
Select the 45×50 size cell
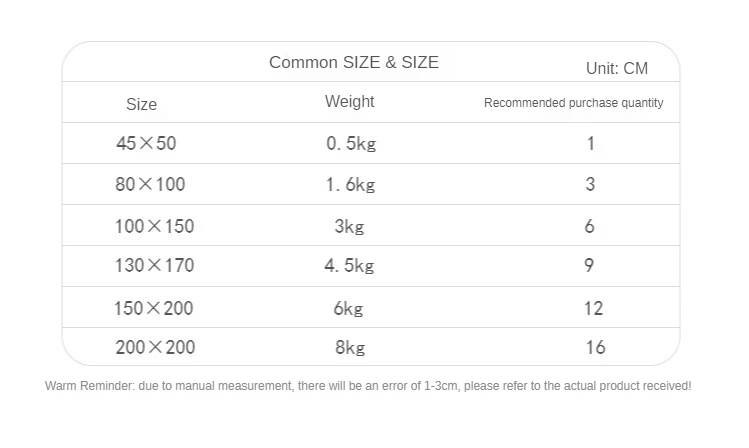pos(146,143)
